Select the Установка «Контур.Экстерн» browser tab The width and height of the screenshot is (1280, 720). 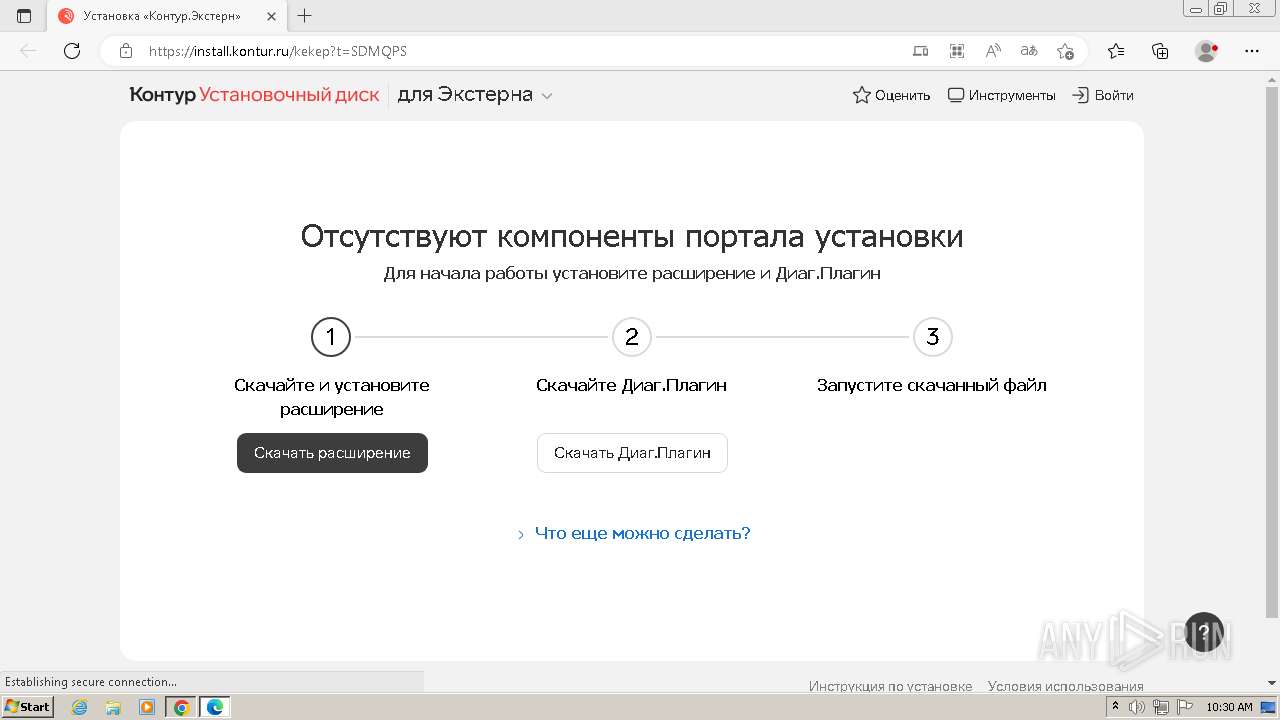pos(167,16)
